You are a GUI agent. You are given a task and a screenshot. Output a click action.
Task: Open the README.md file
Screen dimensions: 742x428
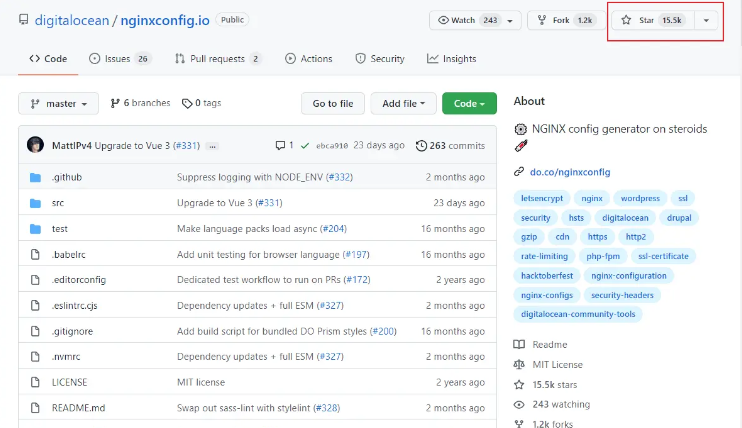point(78,408)
